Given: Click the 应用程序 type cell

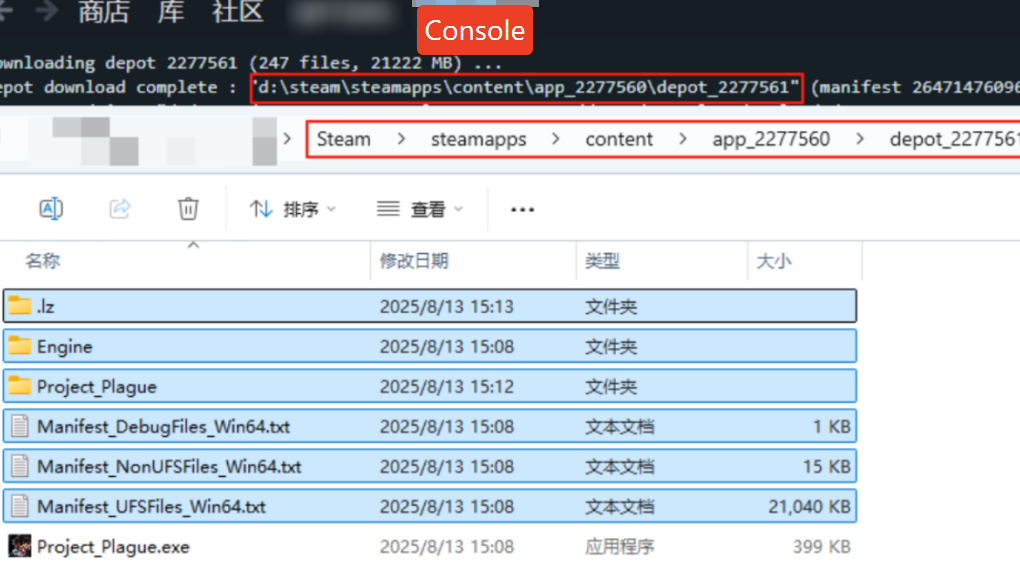Looking at the screenshot, I should tap(619, 547).
